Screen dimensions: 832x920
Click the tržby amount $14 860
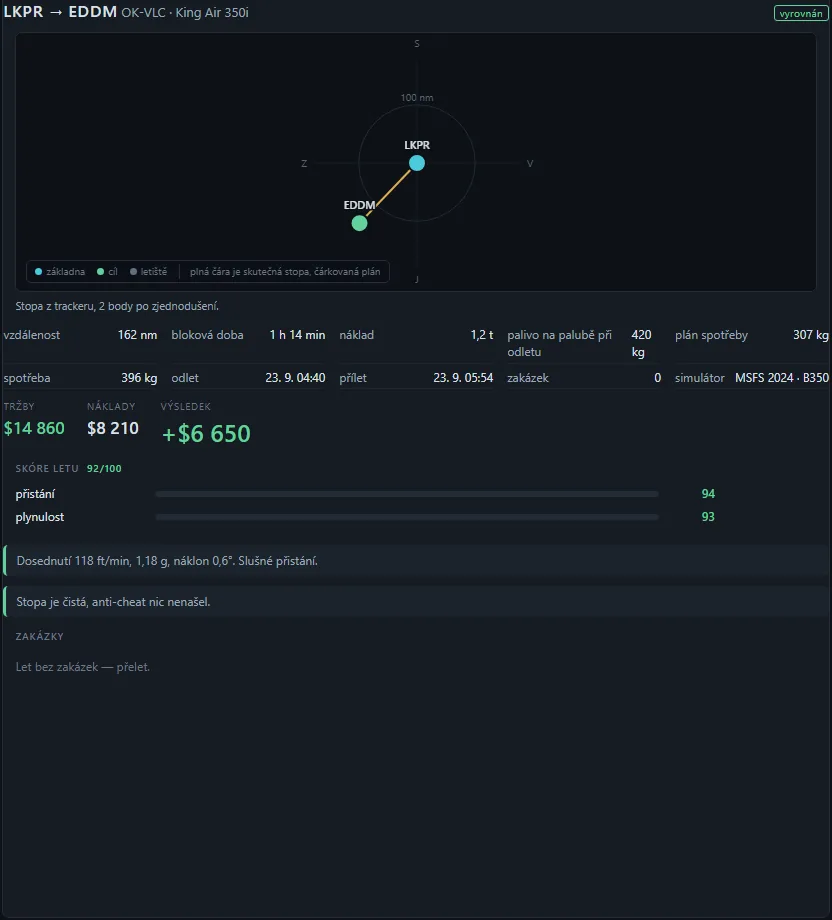click(x=34, y=428)
